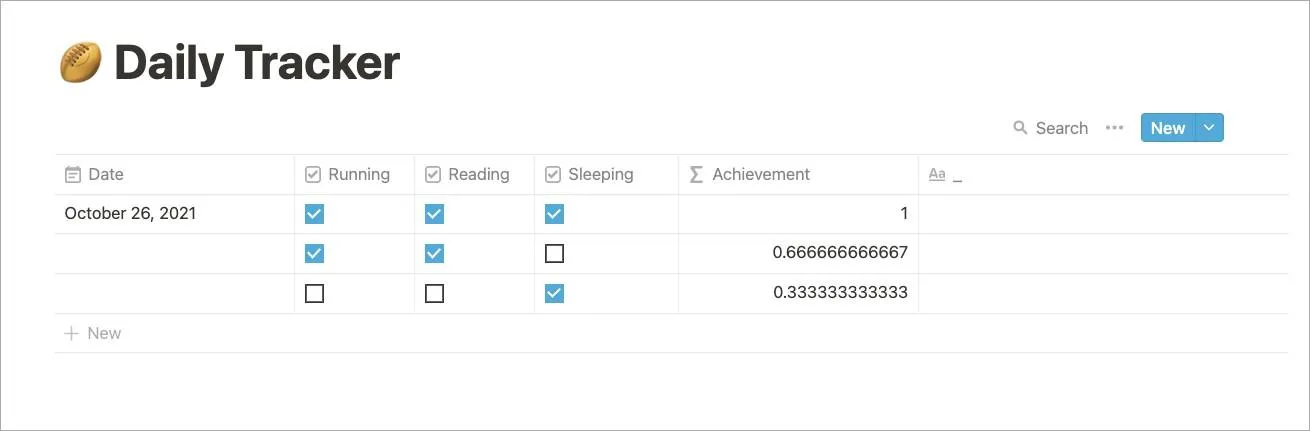Click the football page icon
1310x431 pixels.
pyautogui.click(x=80, y=63)
